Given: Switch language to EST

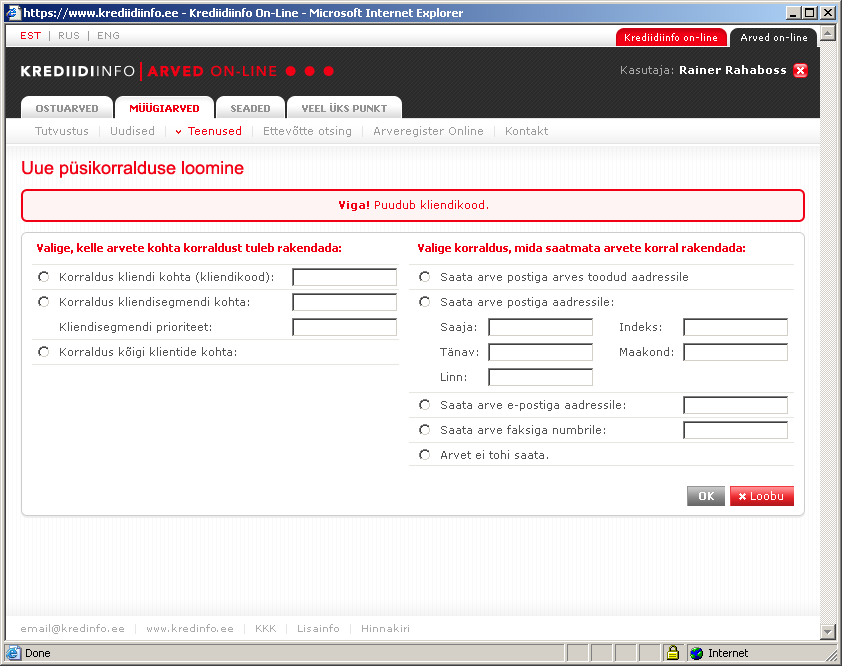Looking at the screenshot, I should 31,35.
